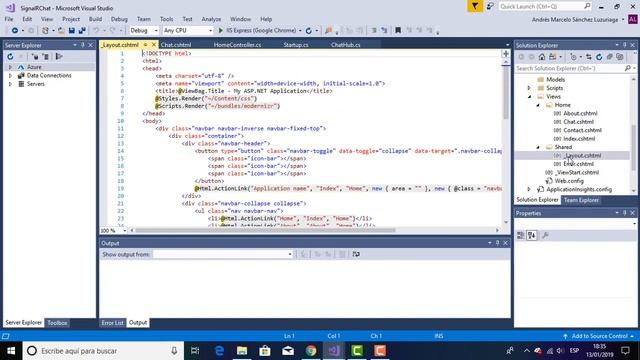The height and width of the screenshot is (360, 640).
Task: Click Sync with Active Document icon
Action: (x=589, y=57)
